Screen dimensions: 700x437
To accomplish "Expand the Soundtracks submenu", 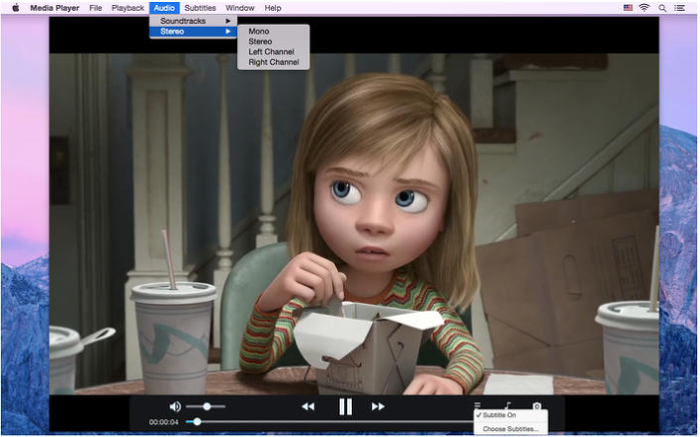I will click(193, 21).
